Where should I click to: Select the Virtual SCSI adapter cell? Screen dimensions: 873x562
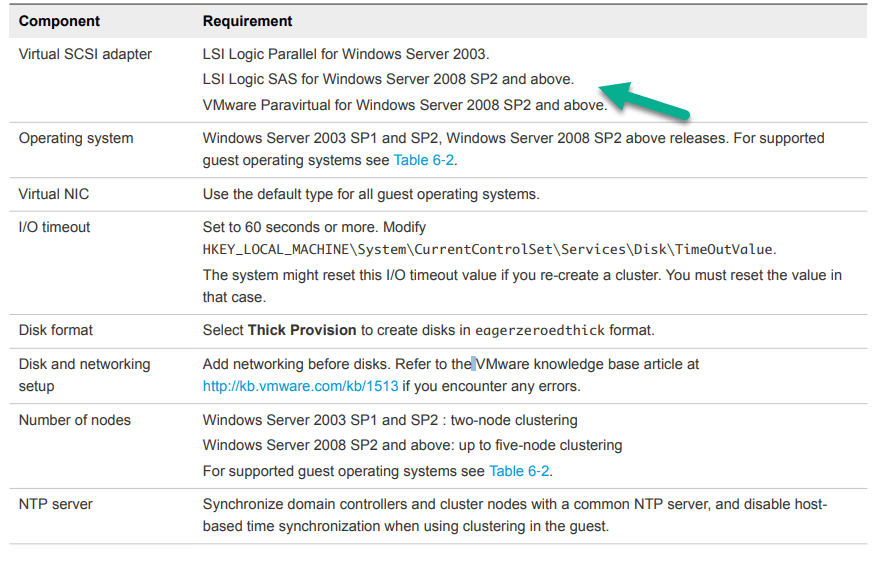tap(85, 54)
